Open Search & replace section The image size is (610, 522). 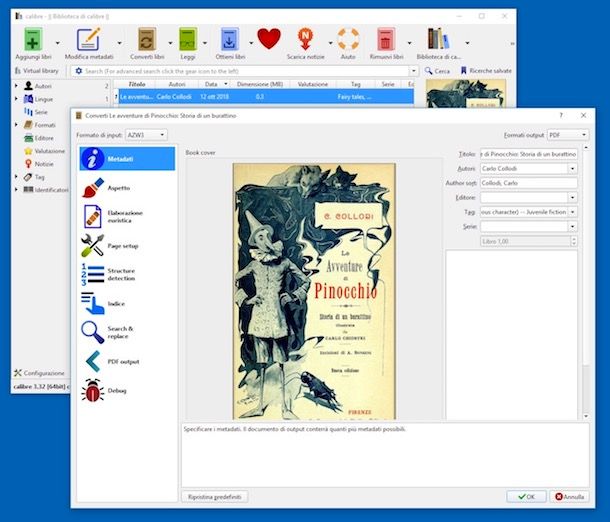coord(127,333)
